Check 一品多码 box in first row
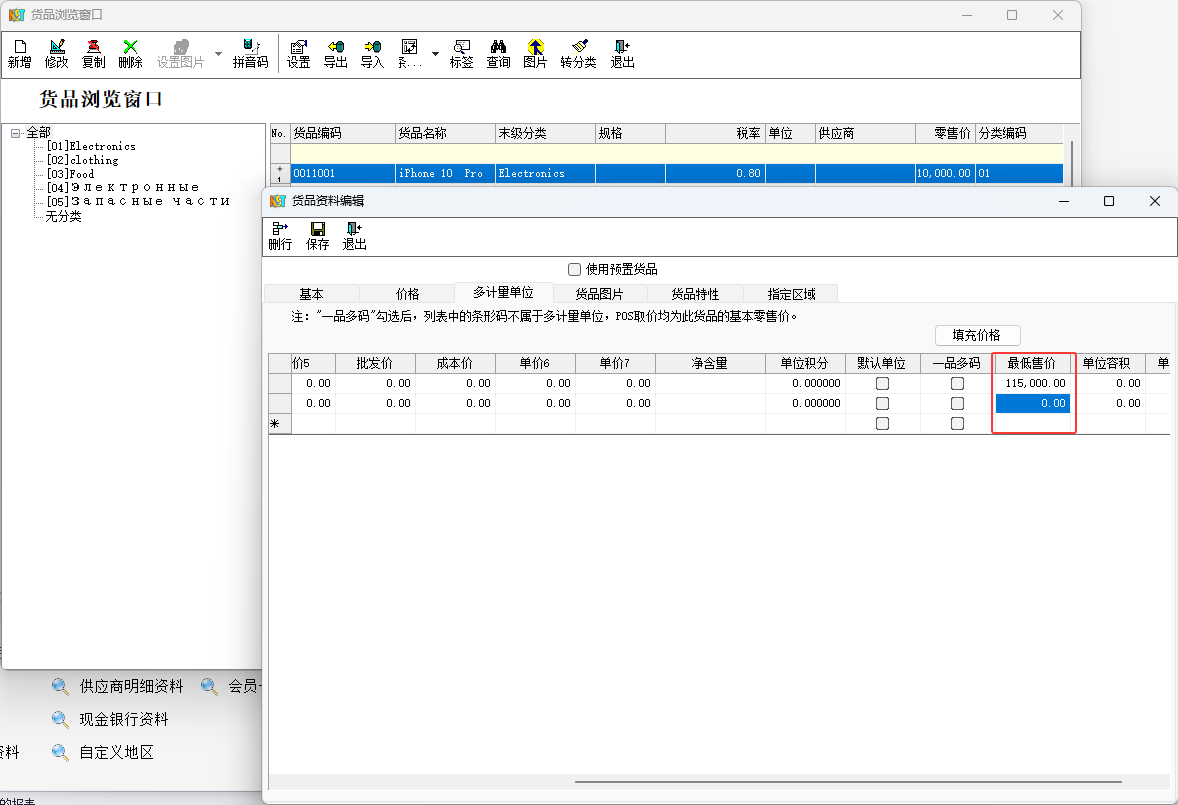This screenshot has height=805, width=1178. point(957,383)
